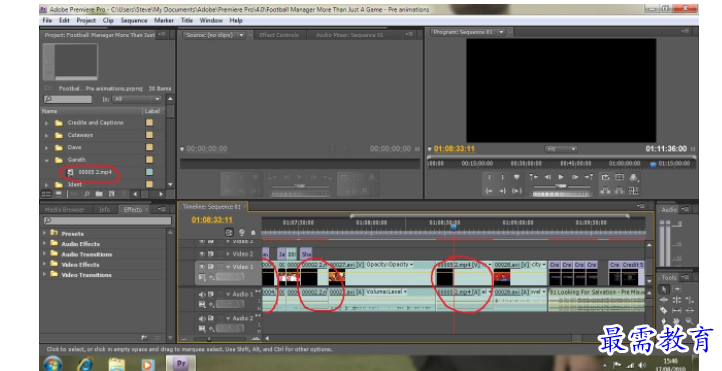Toggle track lock box for Audio 2
Image resolution: width=722 pixels, height=371 pixels.
click(220, 318)
